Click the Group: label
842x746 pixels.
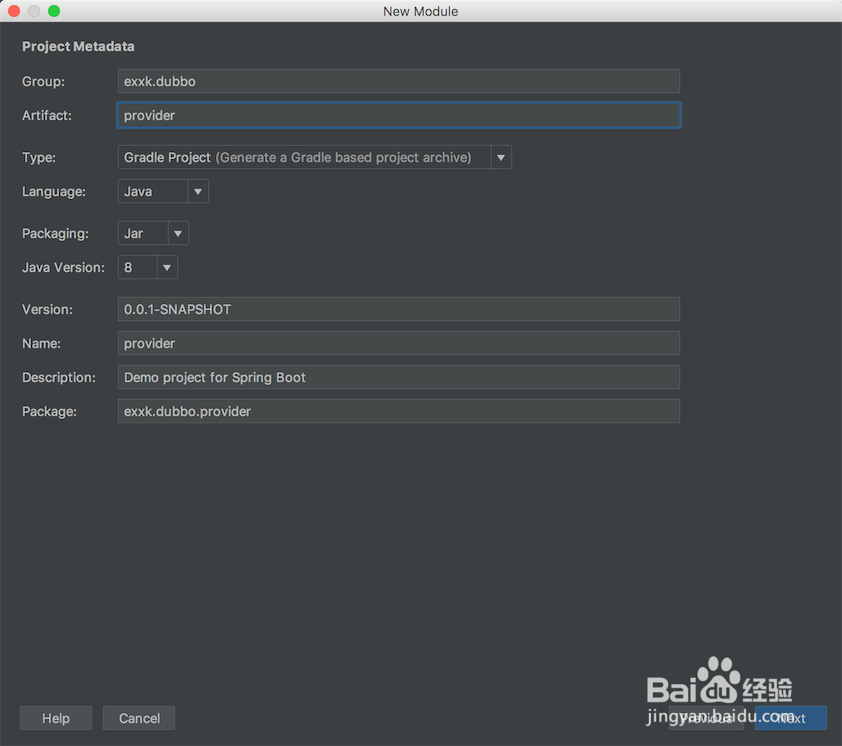pos(43,81)
